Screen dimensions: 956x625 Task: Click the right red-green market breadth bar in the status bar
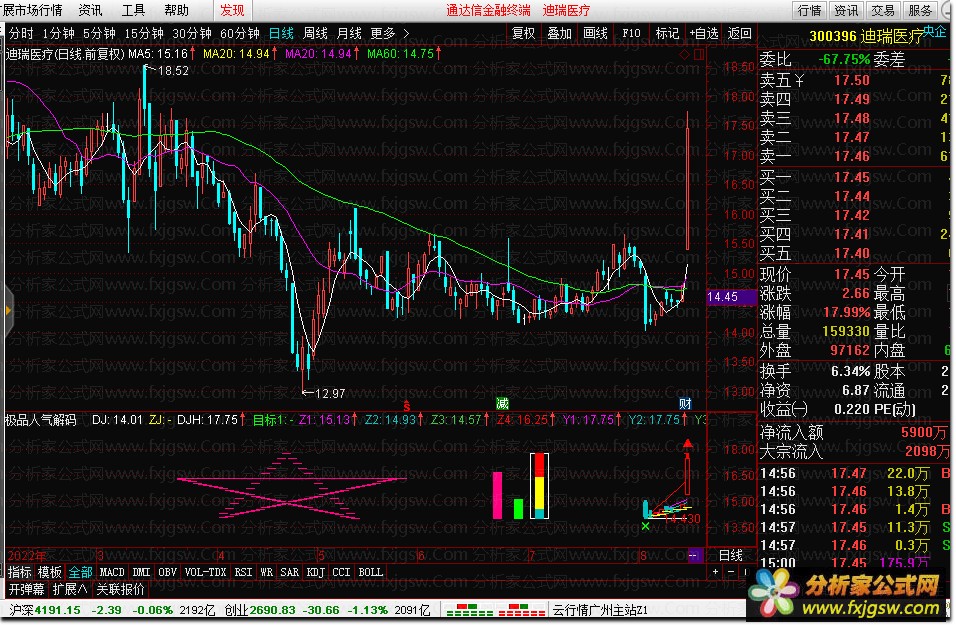pos(521,610)
